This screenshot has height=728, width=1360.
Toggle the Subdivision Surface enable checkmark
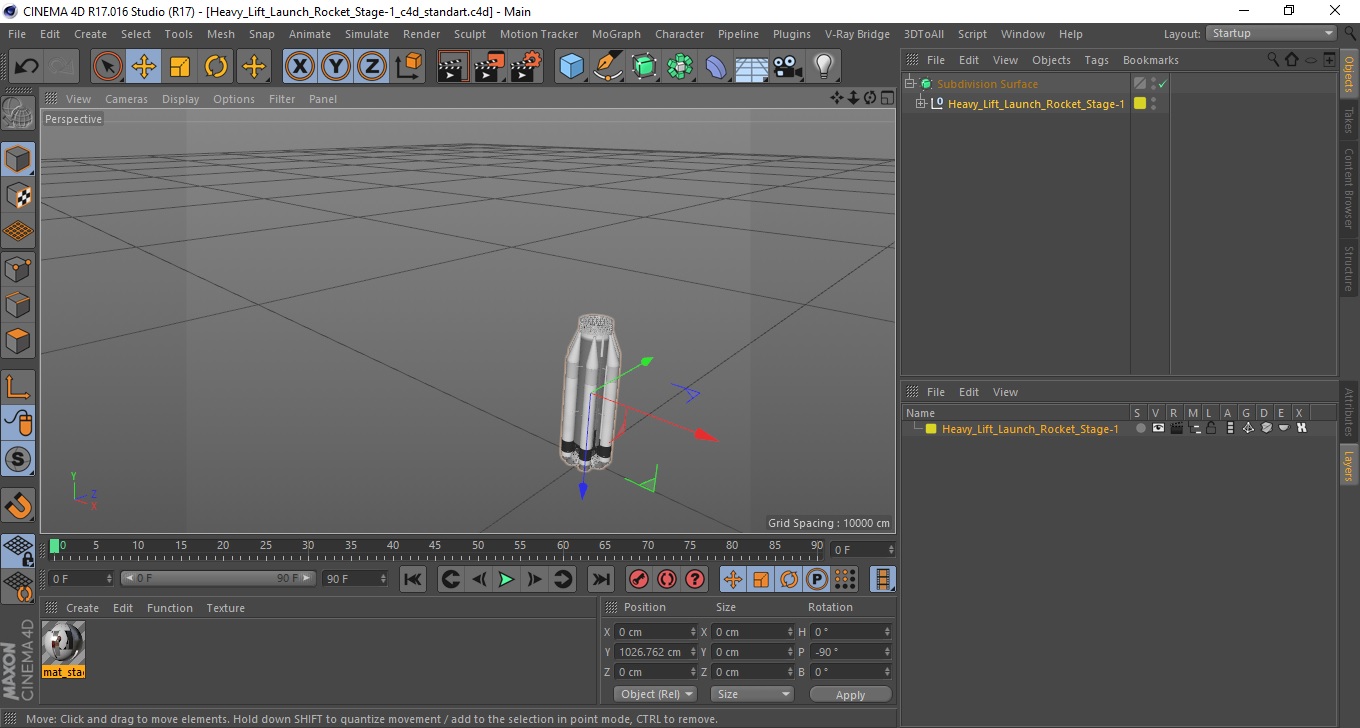click(x=1162, y=84)
